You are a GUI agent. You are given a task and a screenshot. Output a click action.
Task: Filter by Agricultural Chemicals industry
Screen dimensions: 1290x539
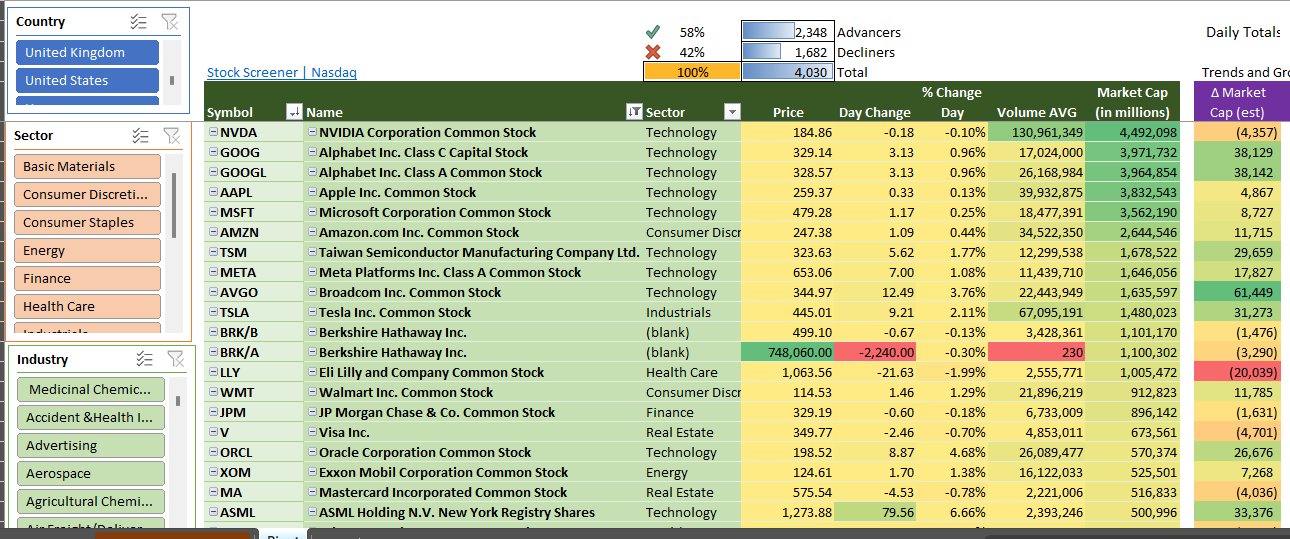pyautogui.click(x=90, y=501)
